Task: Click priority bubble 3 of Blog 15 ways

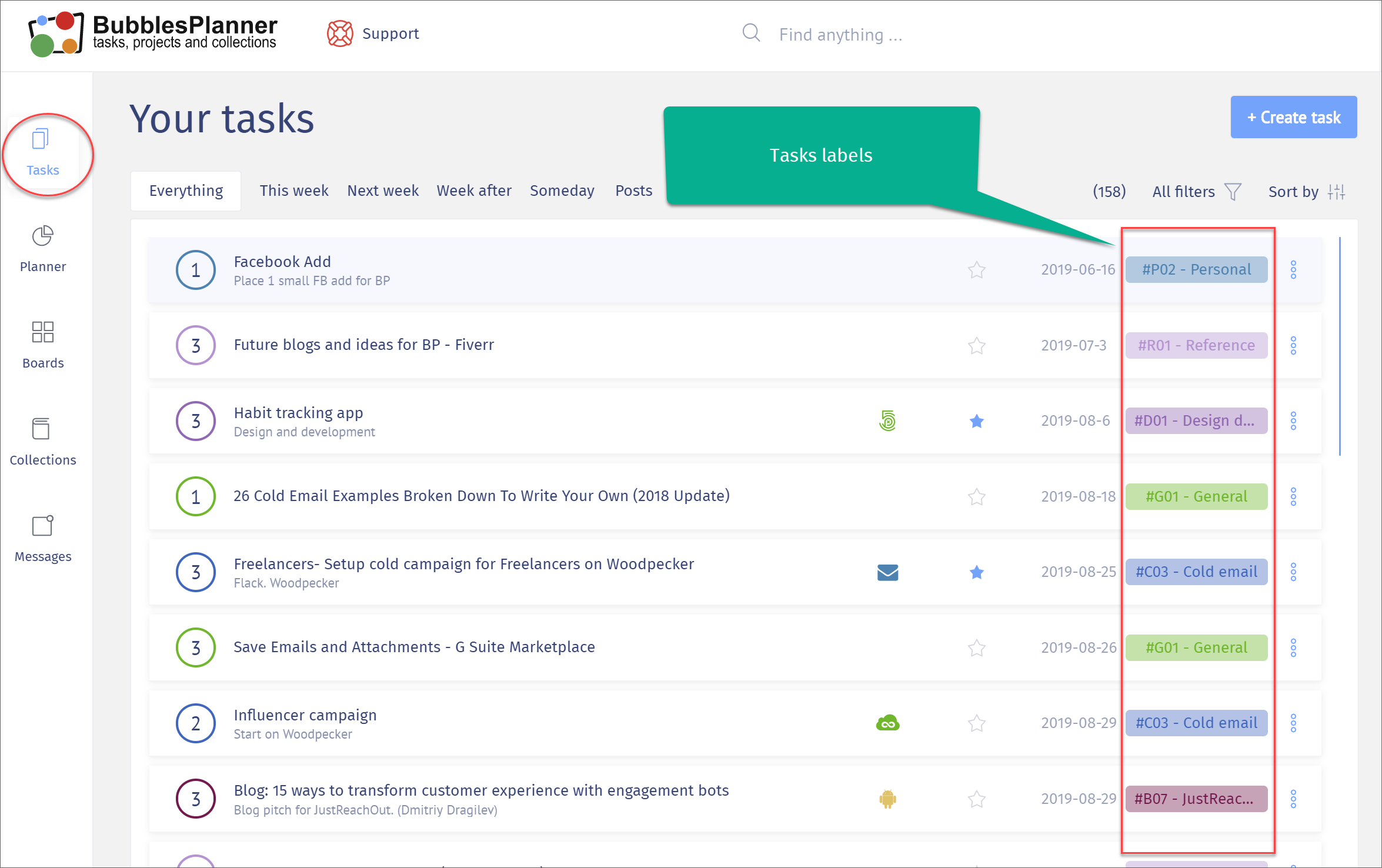Action: pyautogui.click(x=196, y=799)
